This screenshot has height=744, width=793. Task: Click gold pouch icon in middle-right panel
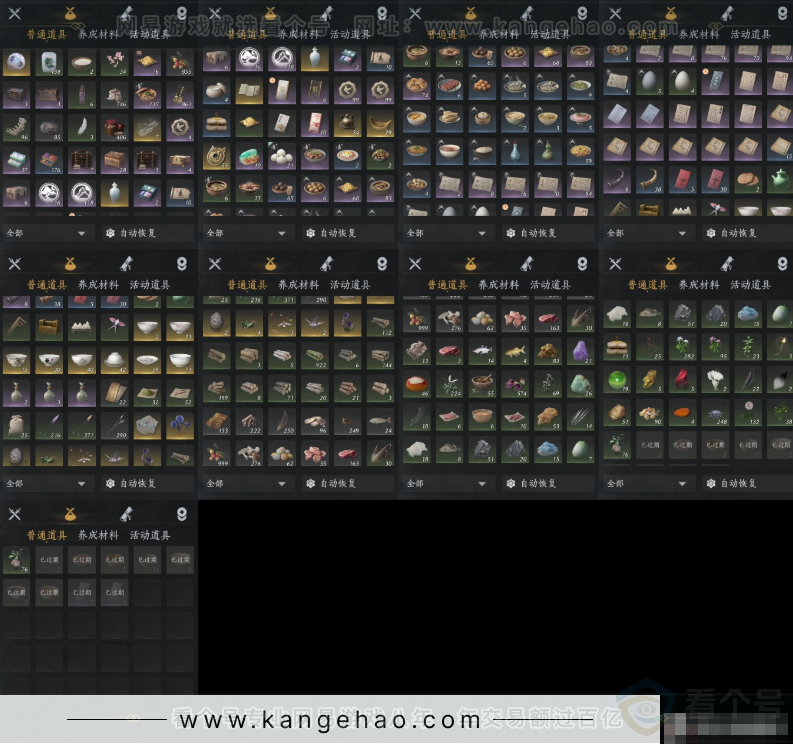671,263
